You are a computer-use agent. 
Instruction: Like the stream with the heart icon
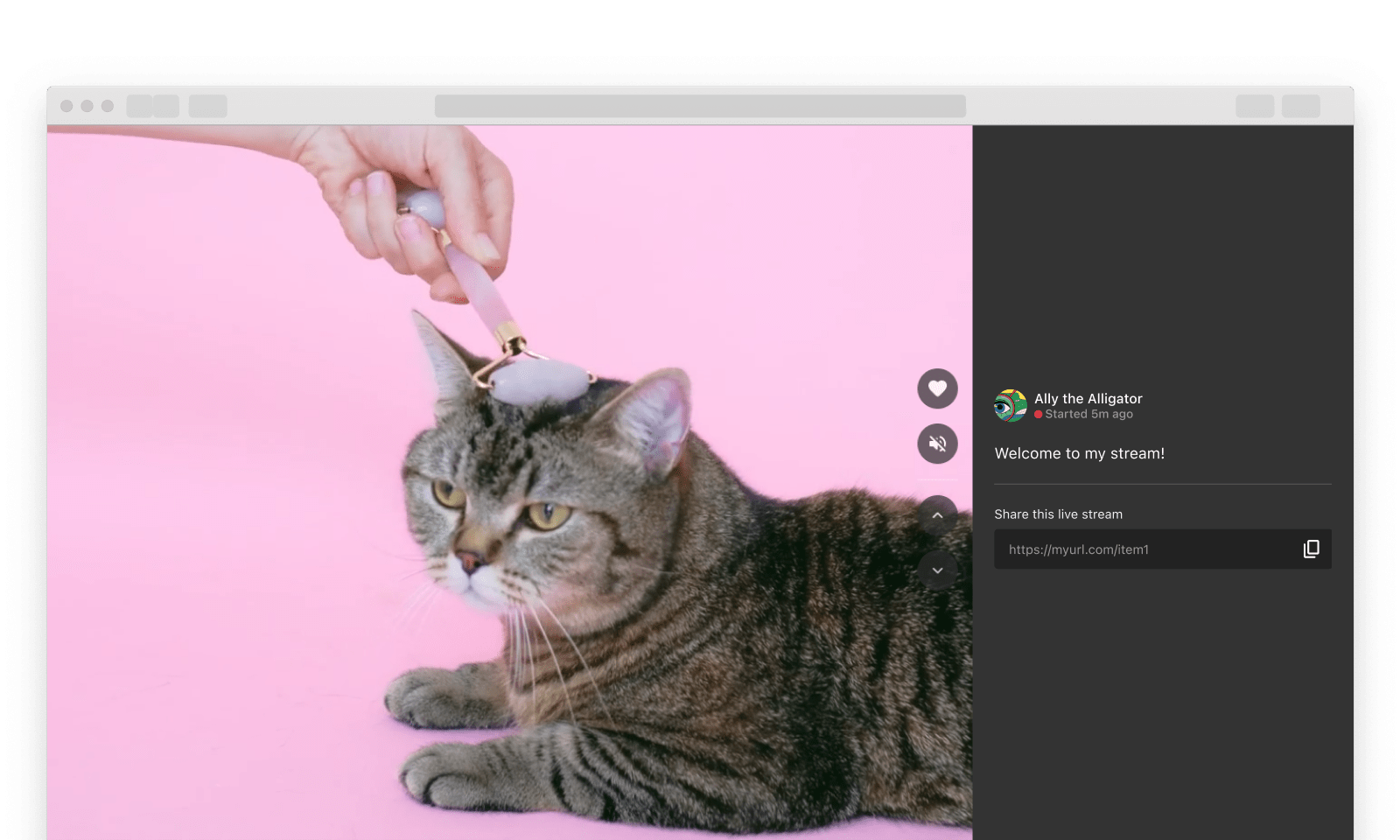936,388
